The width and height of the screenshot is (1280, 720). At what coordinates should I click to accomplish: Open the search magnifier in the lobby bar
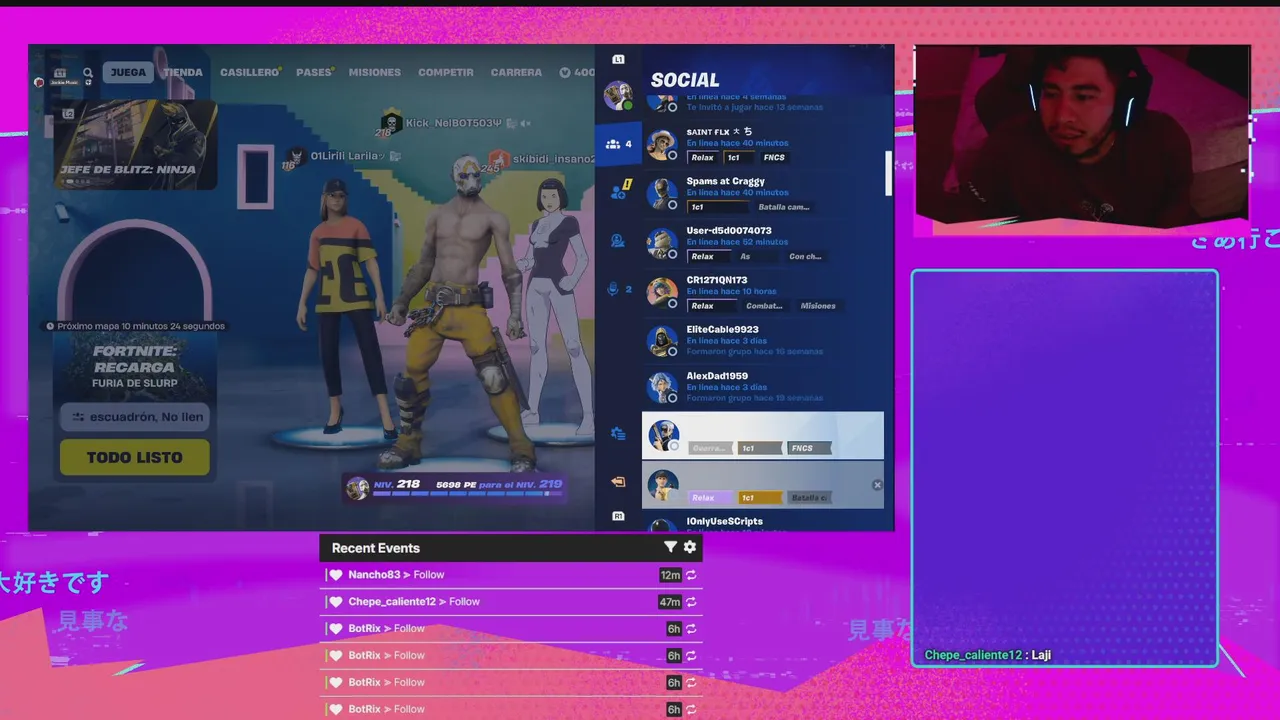click(x=88, y=72)
